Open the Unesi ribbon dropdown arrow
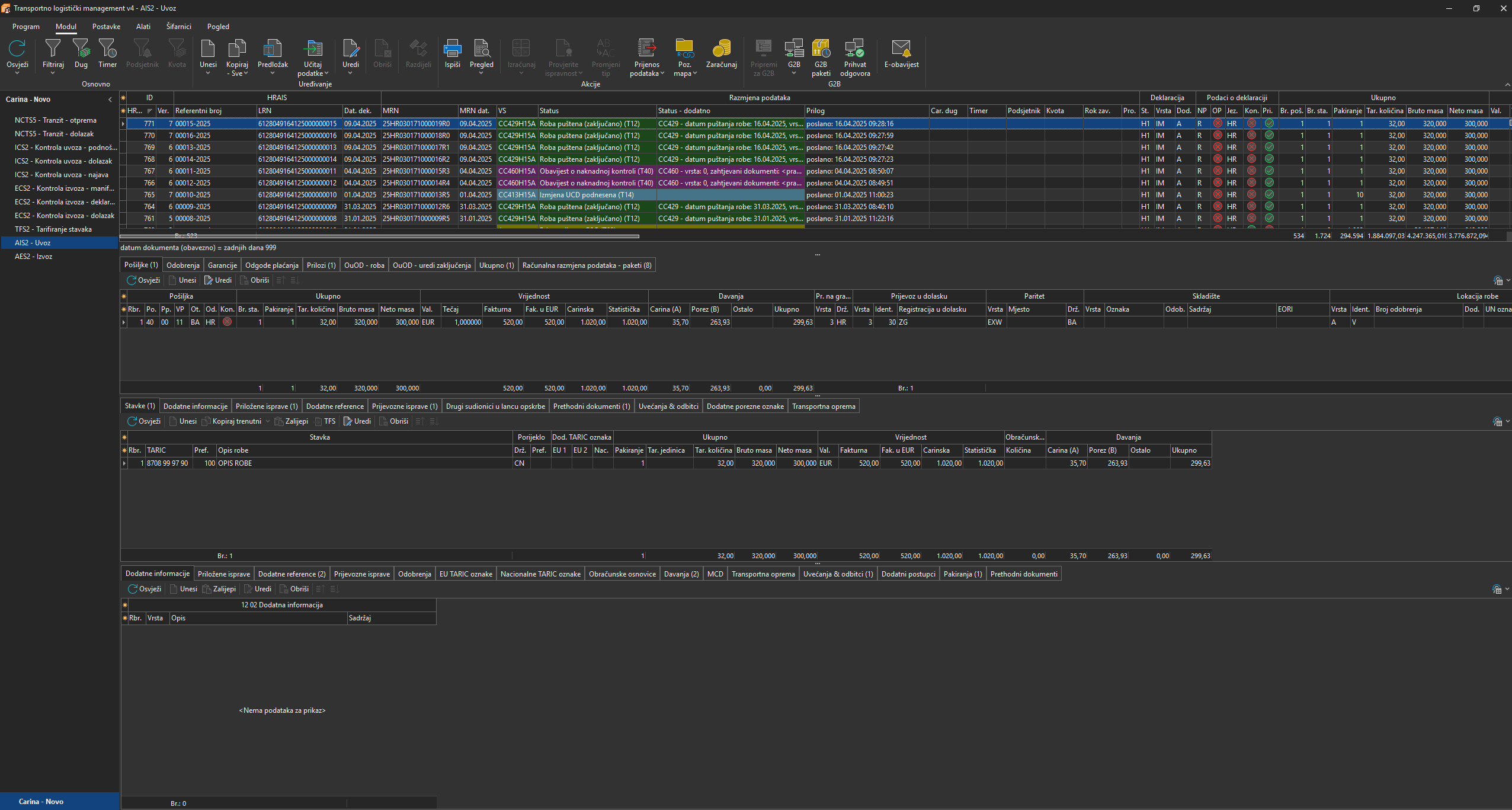The image size is (1512, 810). (x=208, y=73)
